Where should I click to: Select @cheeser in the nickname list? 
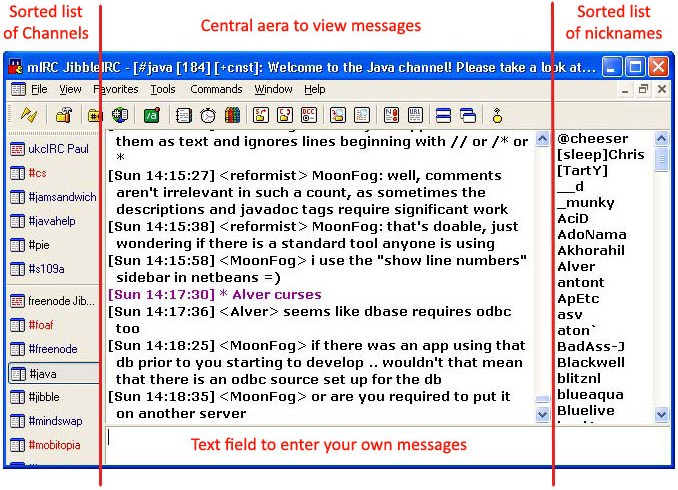[592, 138]
